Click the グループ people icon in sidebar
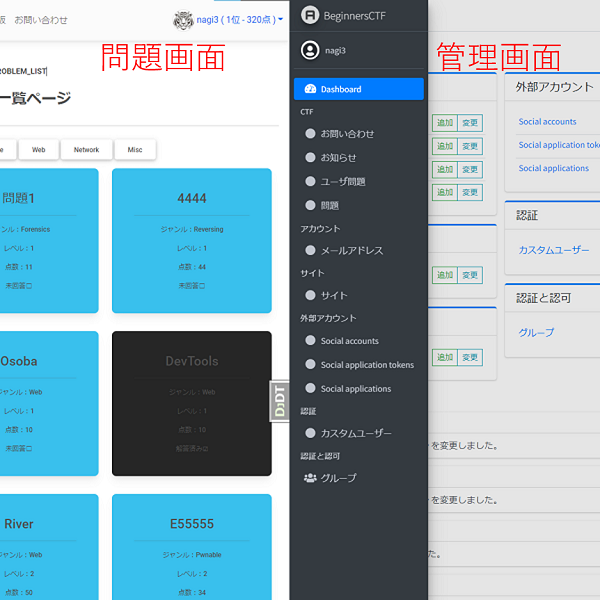 [x=310, y=478]
